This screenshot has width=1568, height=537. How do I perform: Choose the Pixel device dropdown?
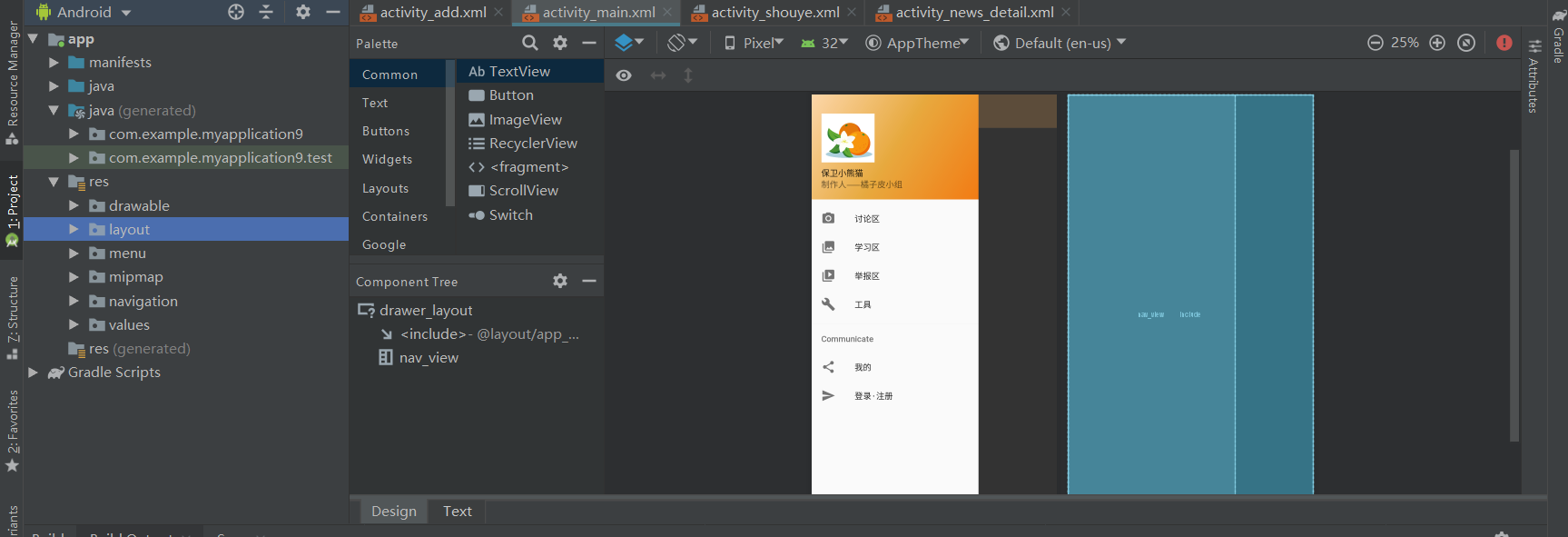coord(754,43)
